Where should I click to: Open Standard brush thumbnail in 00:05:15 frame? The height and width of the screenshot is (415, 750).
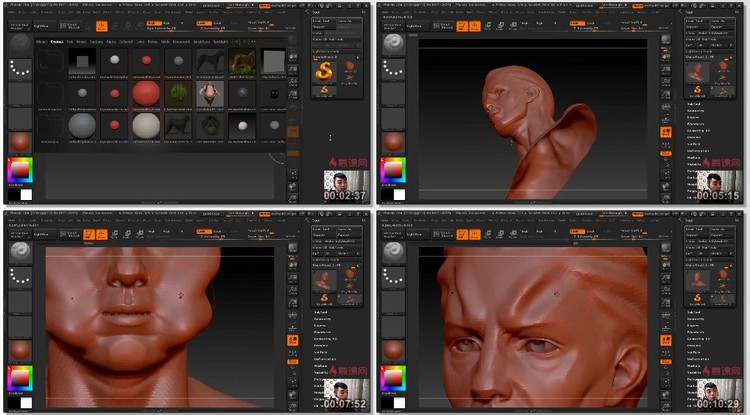point(393,45)
